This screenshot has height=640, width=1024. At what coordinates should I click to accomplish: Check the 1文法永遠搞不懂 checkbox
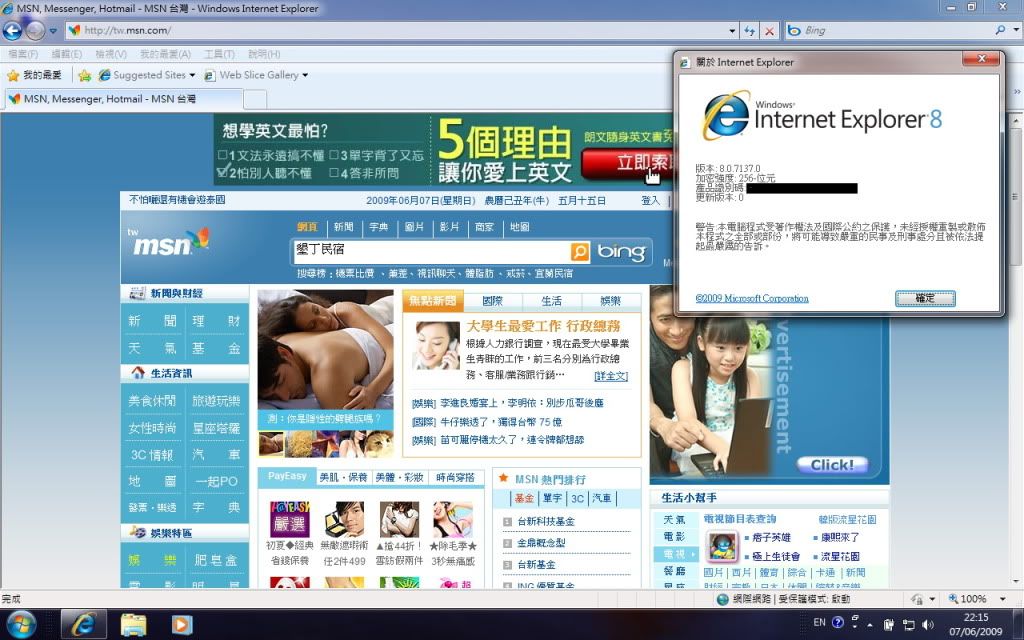[223, 155]
